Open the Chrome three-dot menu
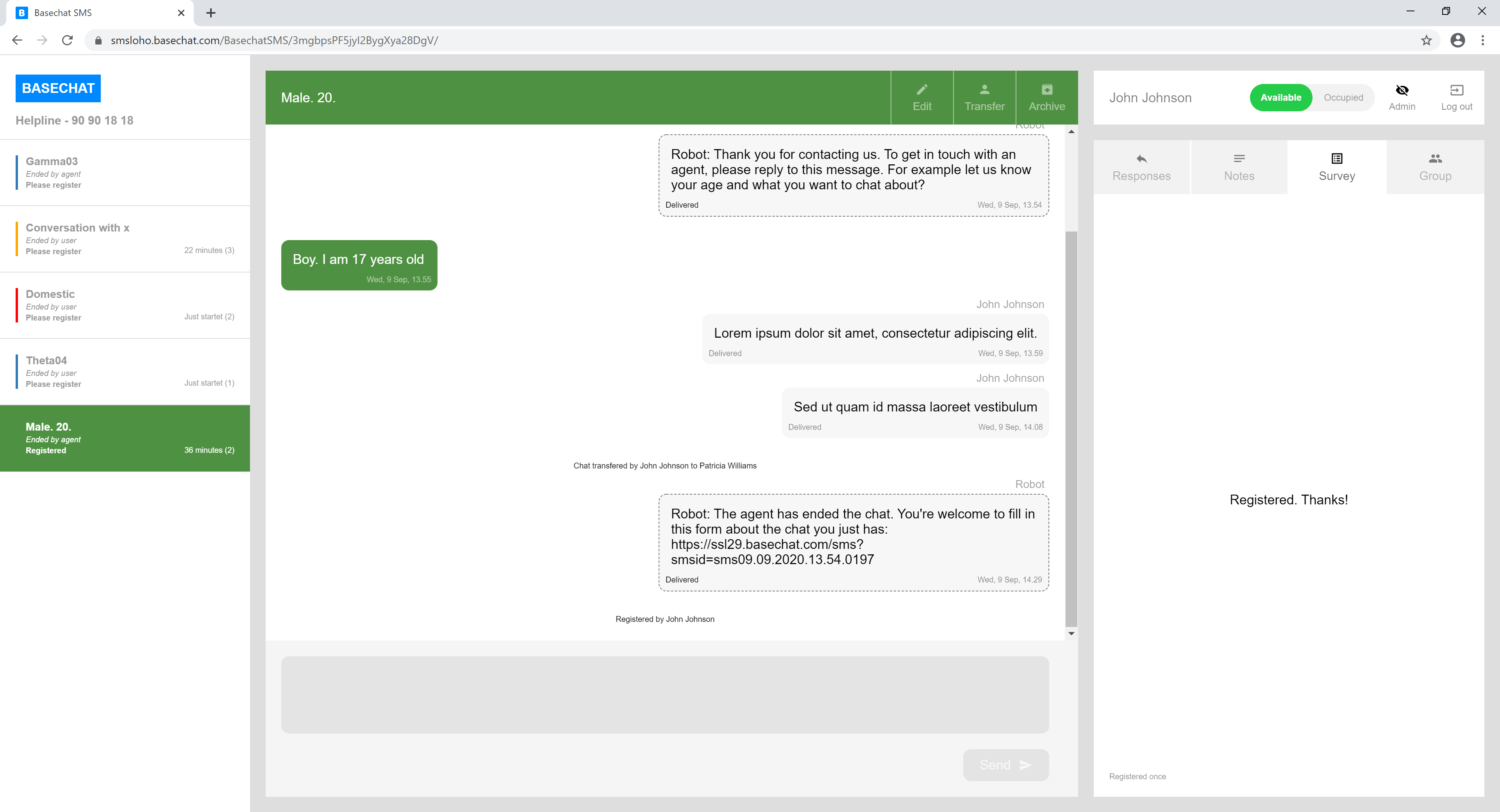Viewport: 1500px width, 812px height. point(1482,40)
